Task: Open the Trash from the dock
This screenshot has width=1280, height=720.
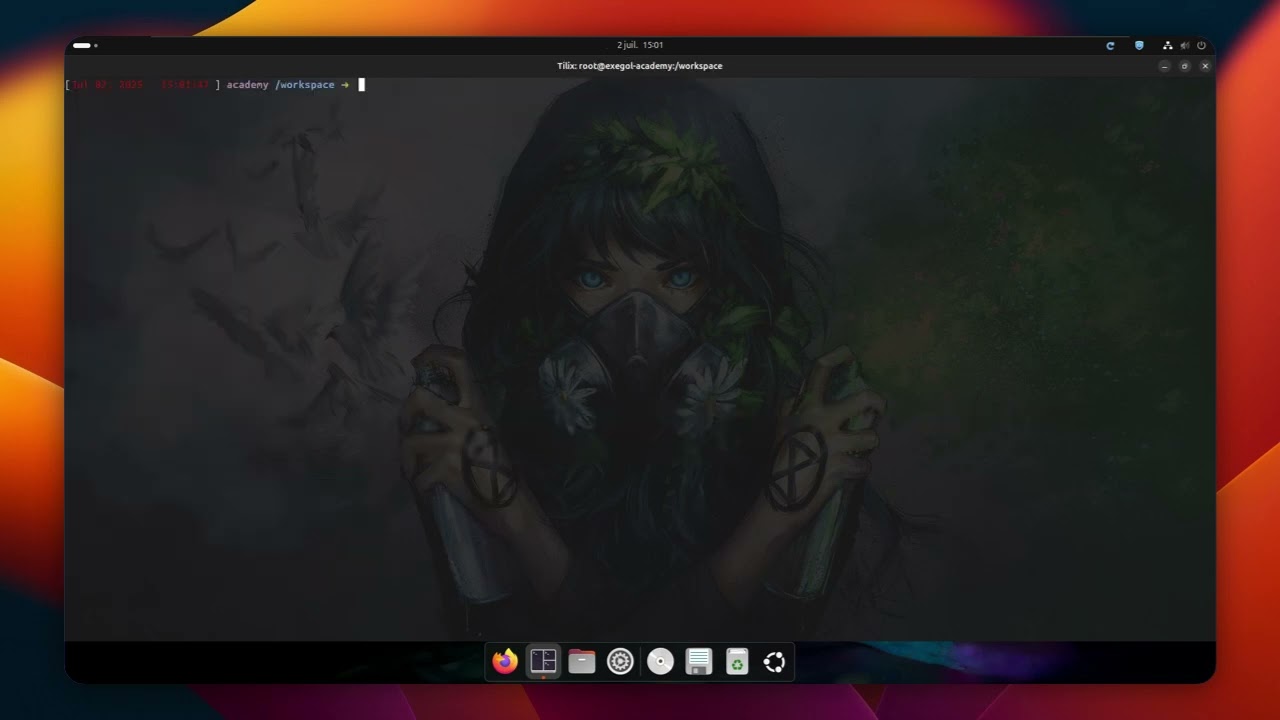Action: 737,661
